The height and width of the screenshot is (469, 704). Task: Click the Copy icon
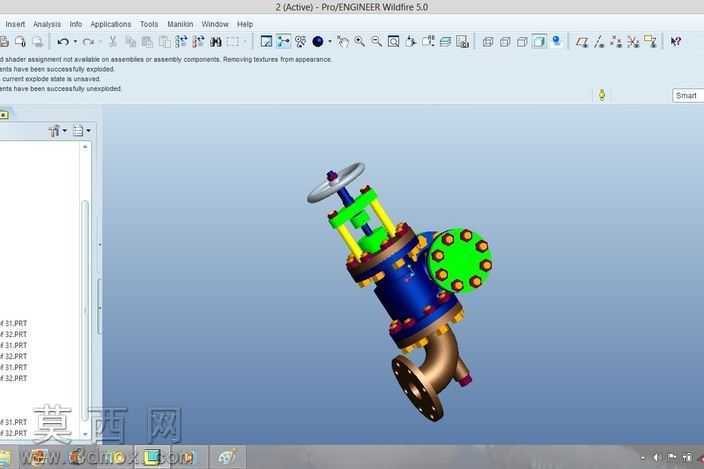pyautogui.click(x=130, y=42)
